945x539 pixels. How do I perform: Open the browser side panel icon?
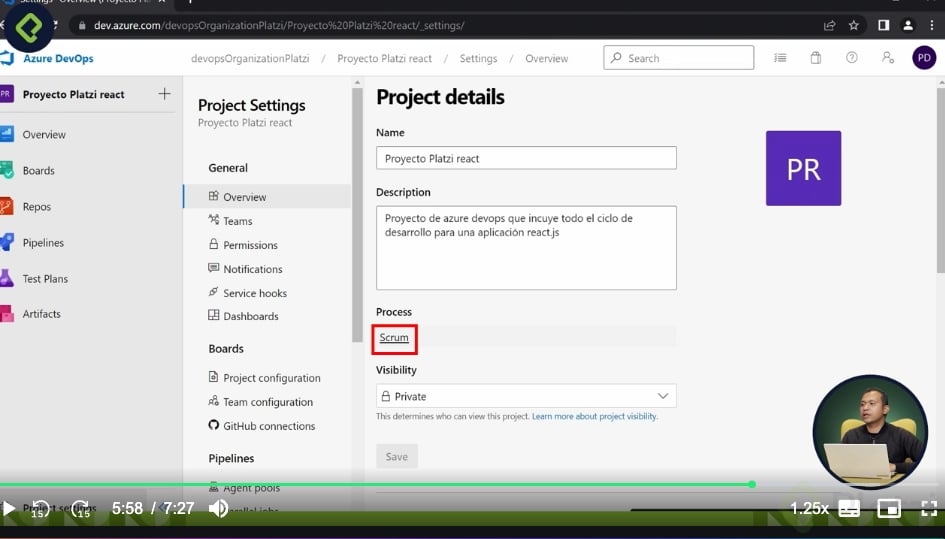click(883, 25)
